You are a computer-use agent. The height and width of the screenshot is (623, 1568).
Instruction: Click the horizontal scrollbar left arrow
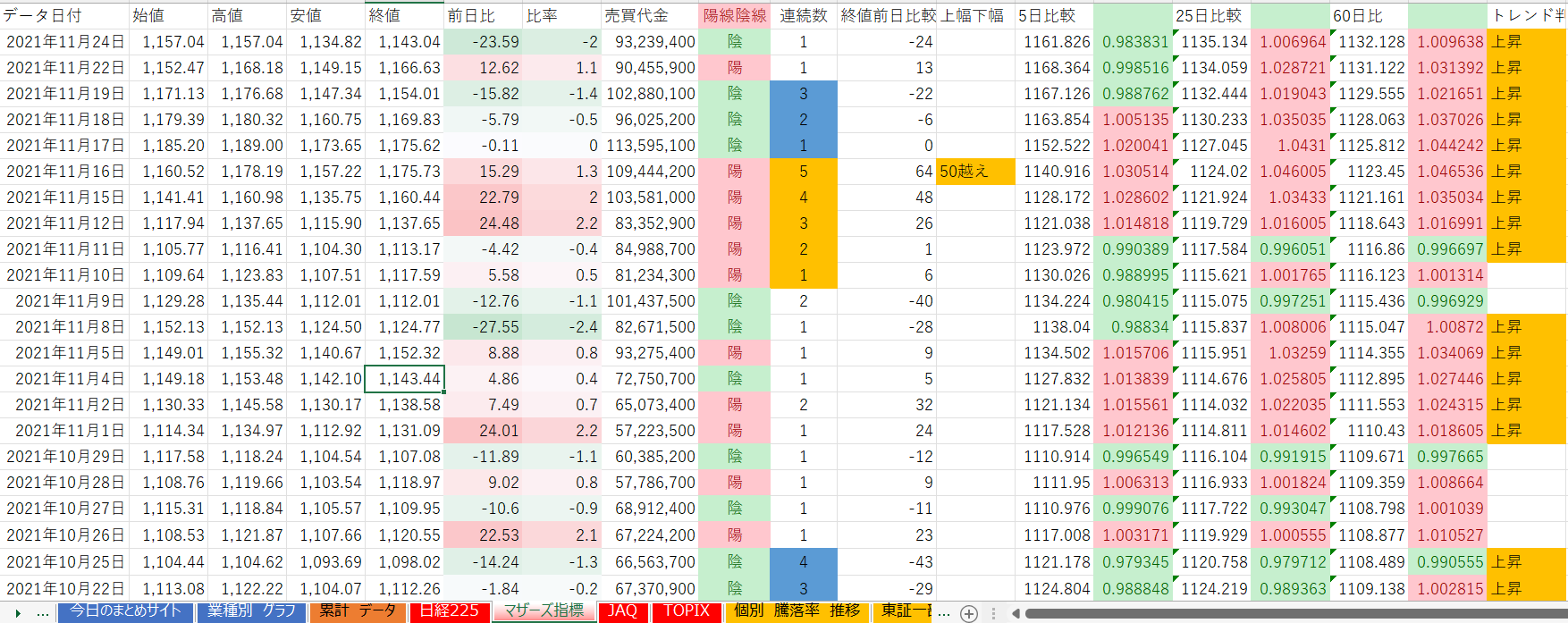[1016, 613]
